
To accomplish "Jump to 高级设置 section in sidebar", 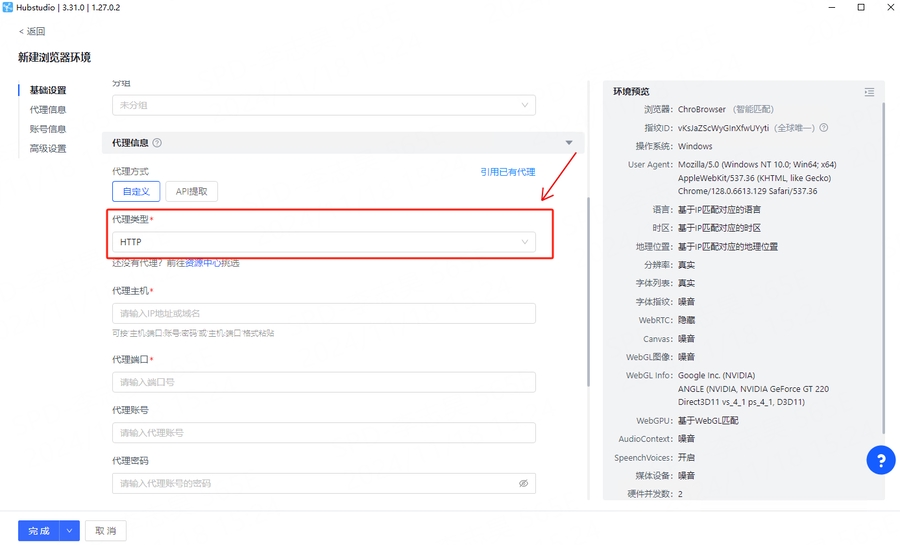I will coord(48,149).
